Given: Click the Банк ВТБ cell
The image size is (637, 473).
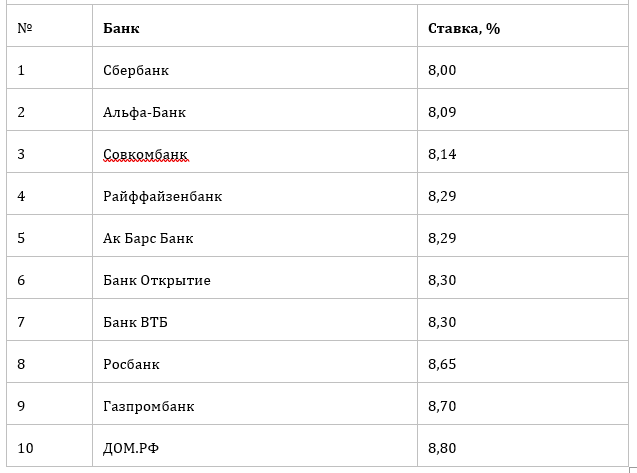Looking at the screenshot, I should click(135, 322).
